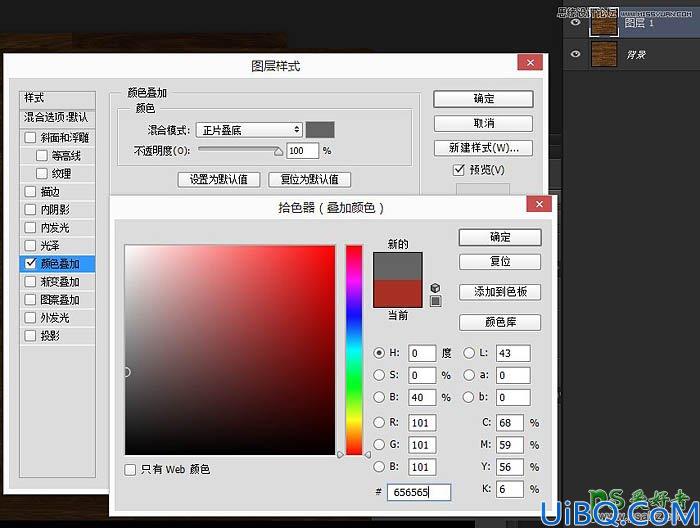700x528 pixels.
Task: Enable the 渐变叠加 checkbox
Action: [x=30, y=282]
